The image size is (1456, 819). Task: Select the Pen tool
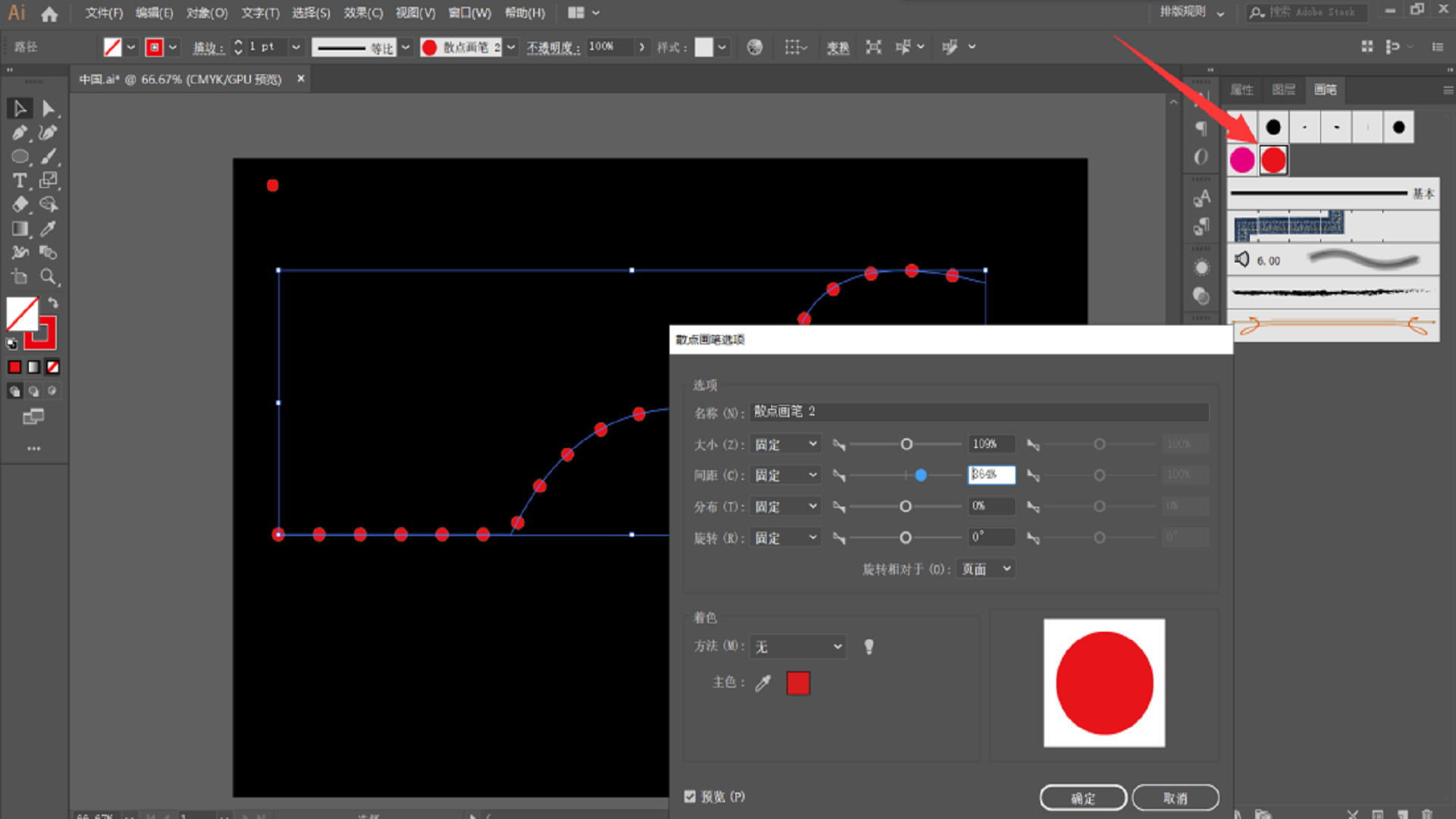tap(20, 133)
